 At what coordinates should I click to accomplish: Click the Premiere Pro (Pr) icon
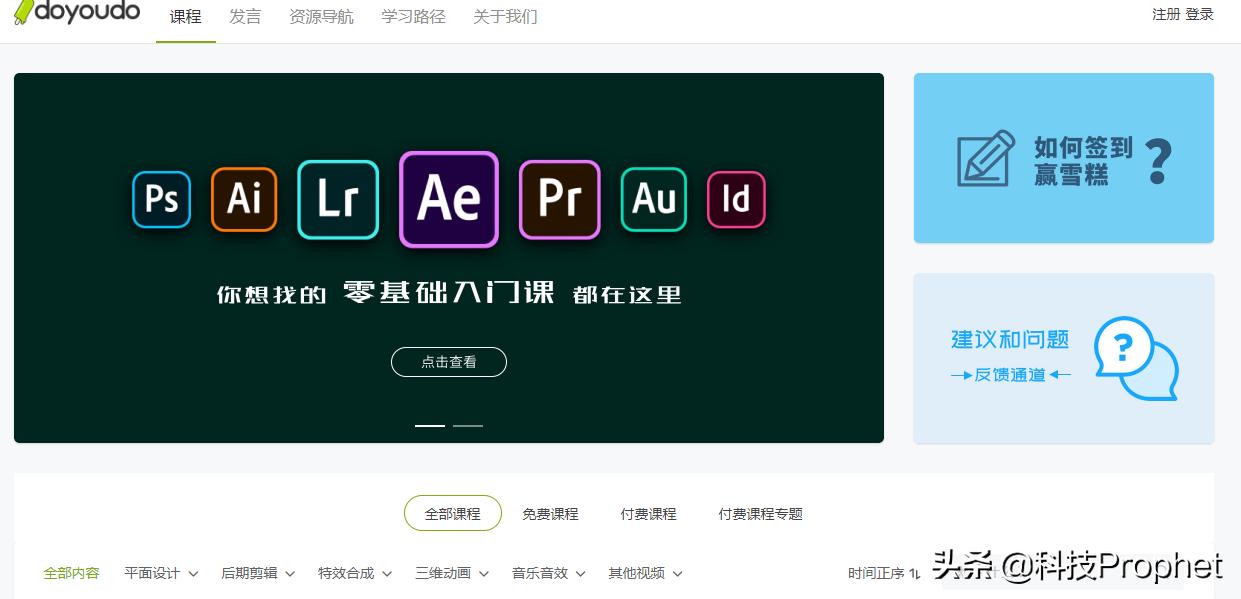(558, 199)
